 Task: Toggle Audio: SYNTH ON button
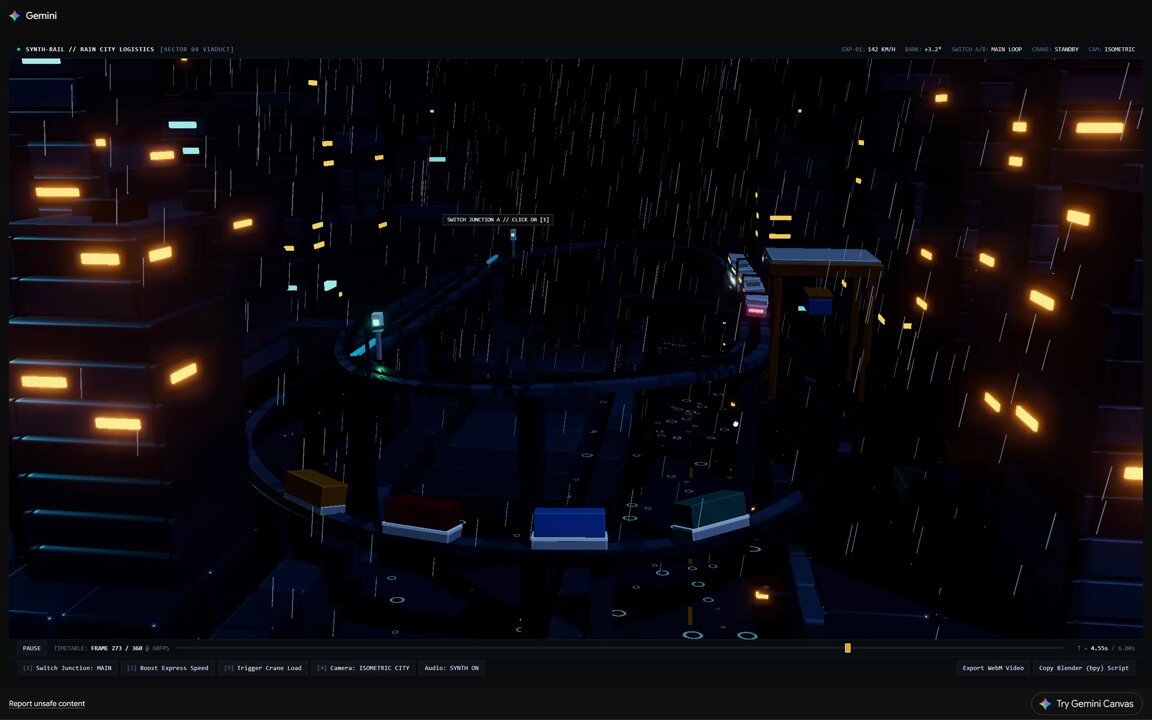click(x=451, y=668)
